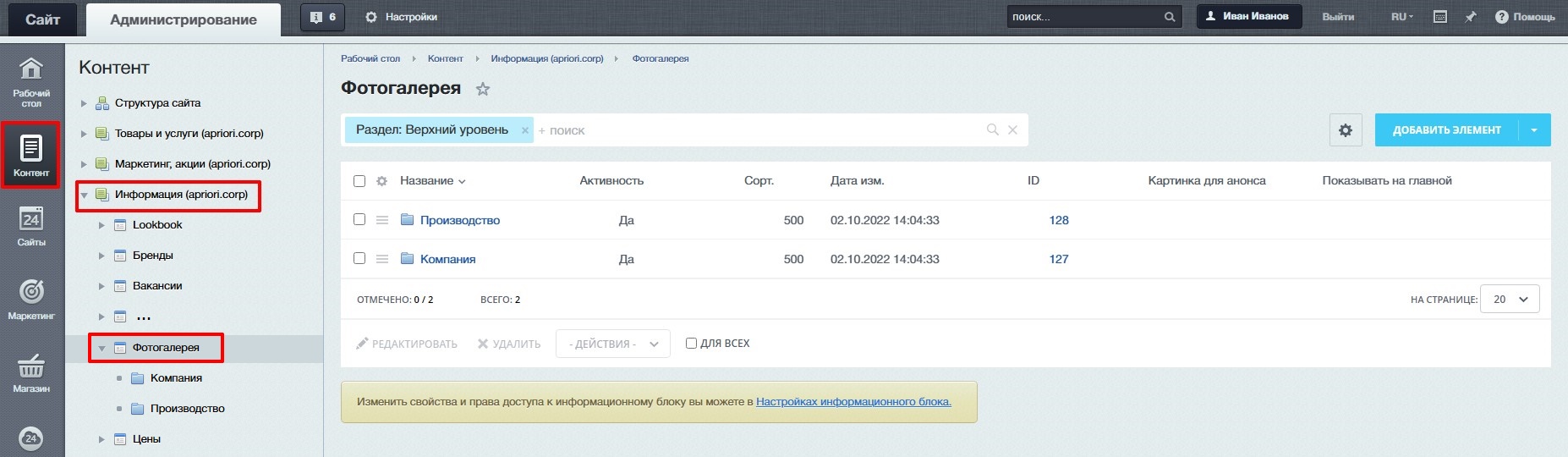Switch to the Сайт tab
Image resolution: width=1568 pixels, height=457 pixels.
(42, 19)
